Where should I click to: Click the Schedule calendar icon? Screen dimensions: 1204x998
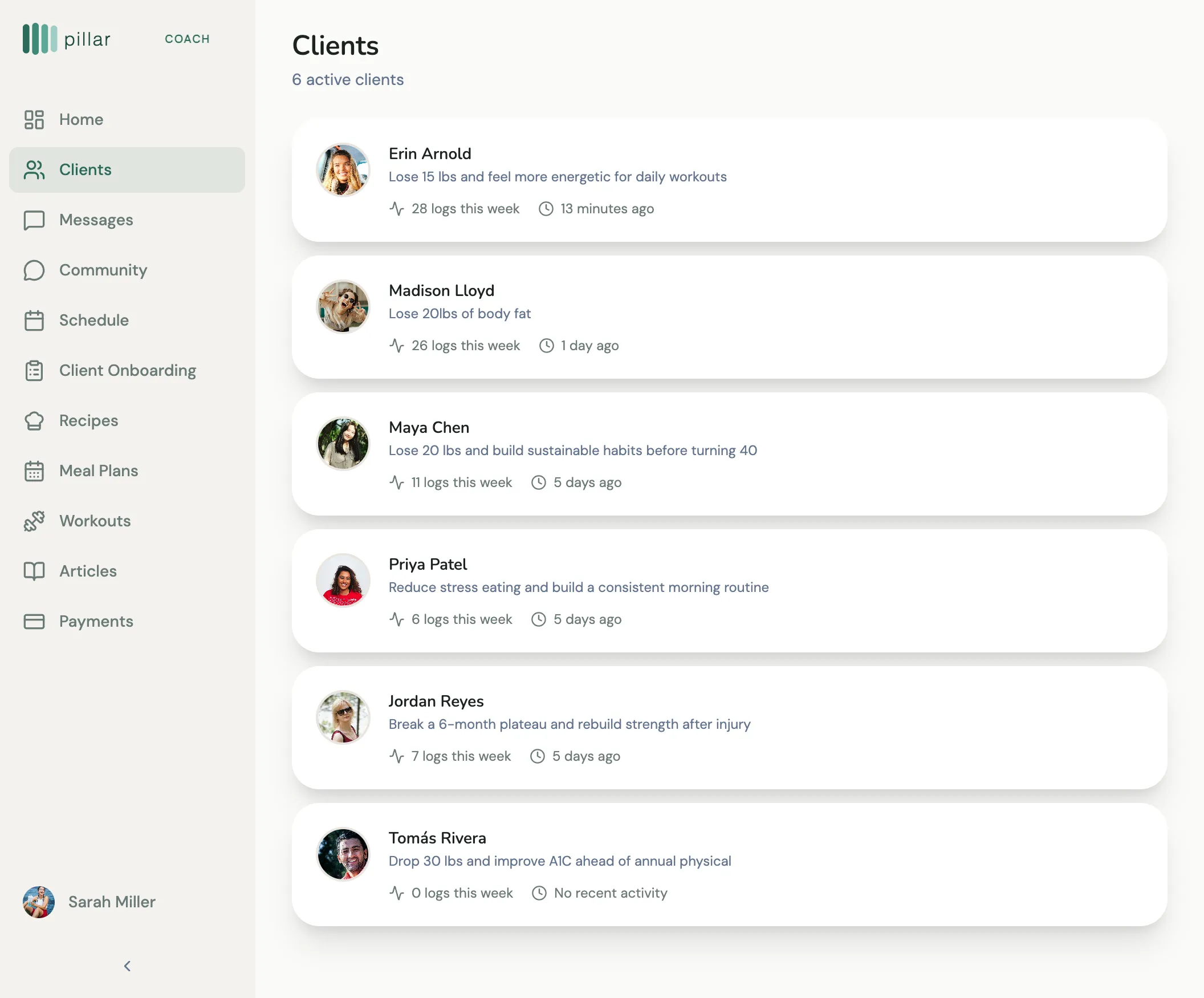(x=34, y=321)
